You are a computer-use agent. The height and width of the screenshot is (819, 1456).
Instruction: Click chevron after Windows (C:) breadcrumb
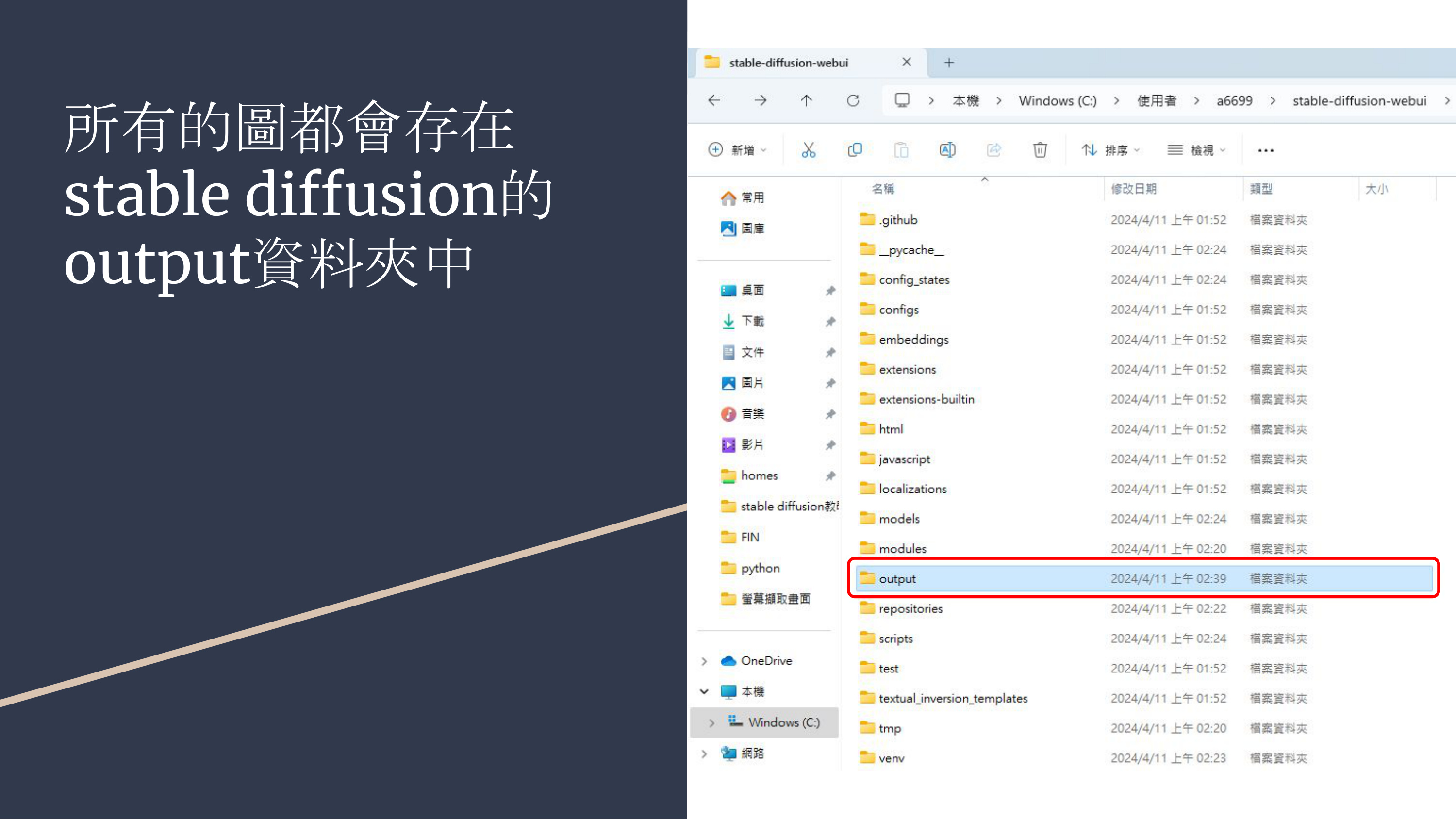coord(1116,100)
